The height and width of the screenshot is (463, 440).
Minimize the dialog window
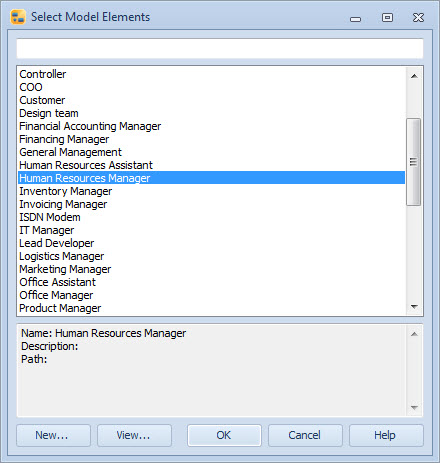pos(356,19)
